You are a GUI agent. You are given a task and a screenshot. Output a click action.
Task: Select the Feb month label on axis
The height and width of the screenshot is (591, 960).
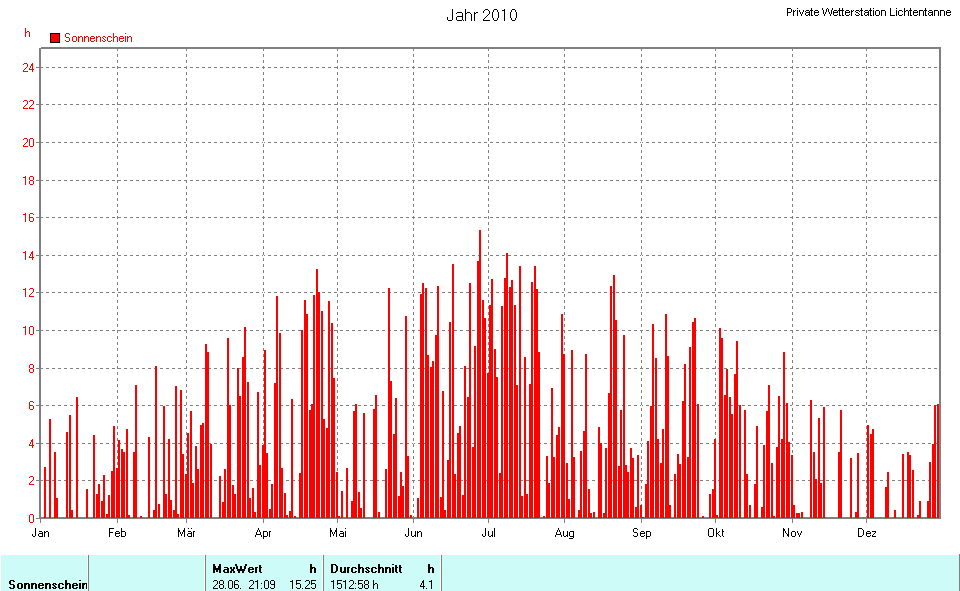[x=117, y=533]
